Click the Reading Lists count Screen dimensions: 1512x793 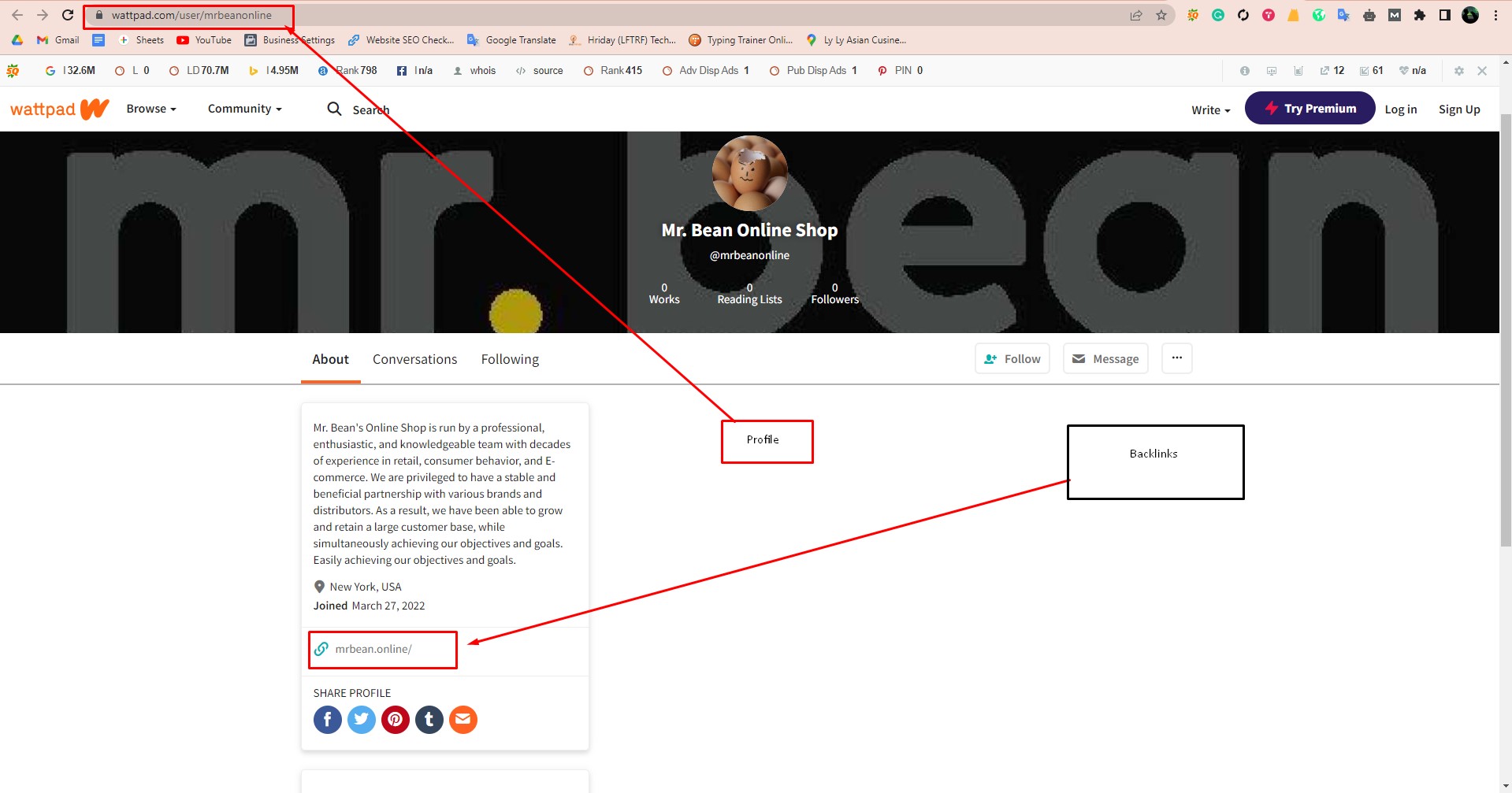point(749,294)
